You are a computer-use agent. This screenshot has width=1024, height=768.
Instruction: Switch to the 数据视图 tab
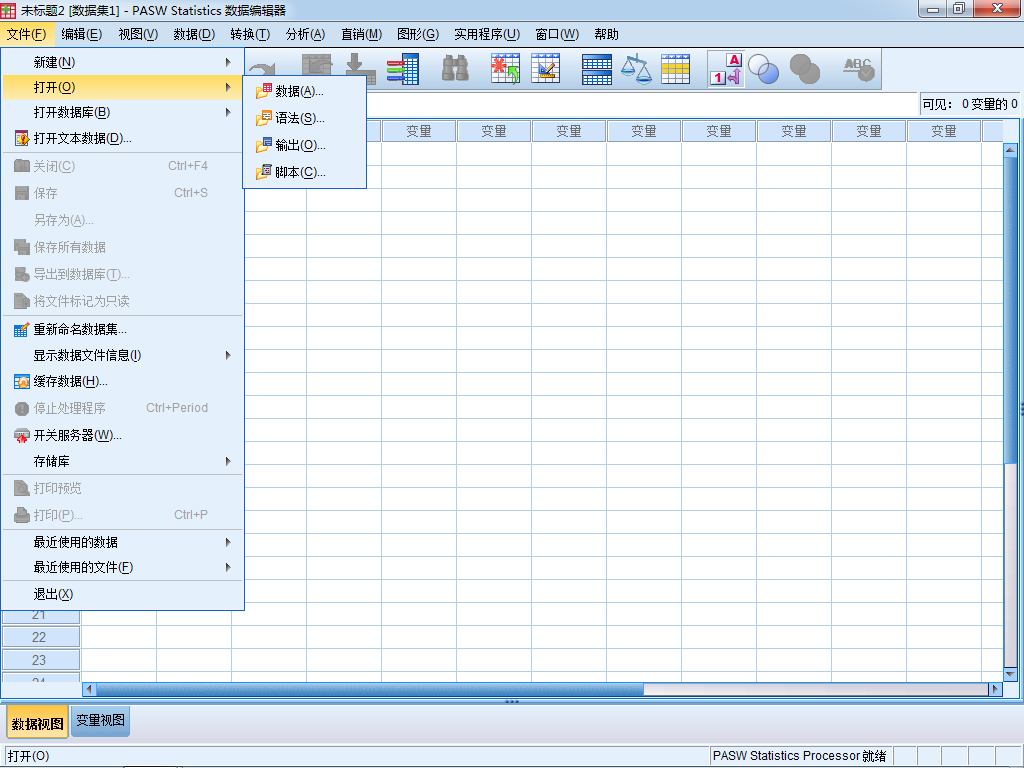[37, 724]
